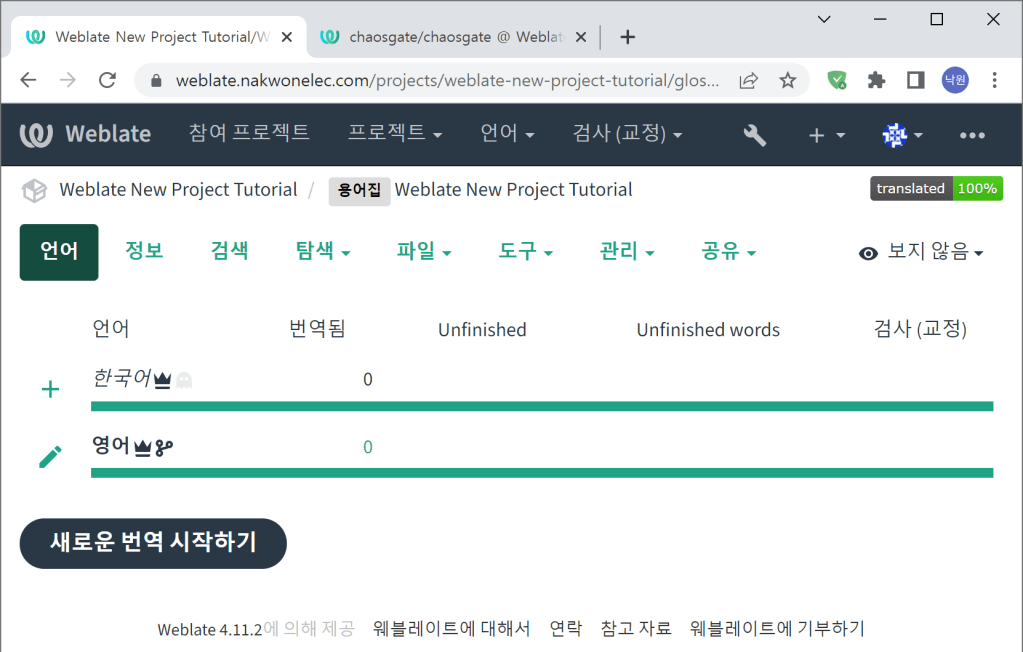The height and width of the screenshot is (652, 1023).
Task: Click the pencil edit icon beside 영어
Action: tap(50, 457)
